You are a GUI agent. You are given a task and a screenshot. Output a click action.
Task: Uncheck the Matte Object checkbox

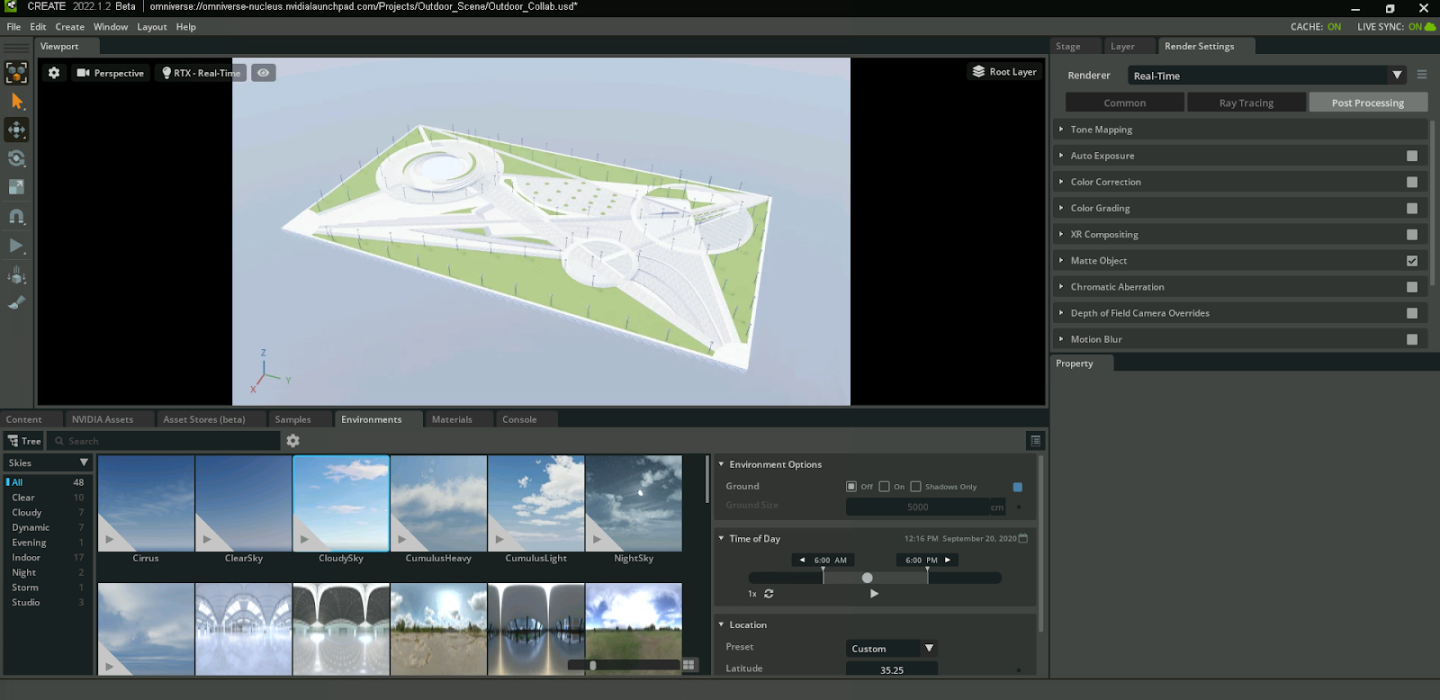click(x=1412, y=261)
